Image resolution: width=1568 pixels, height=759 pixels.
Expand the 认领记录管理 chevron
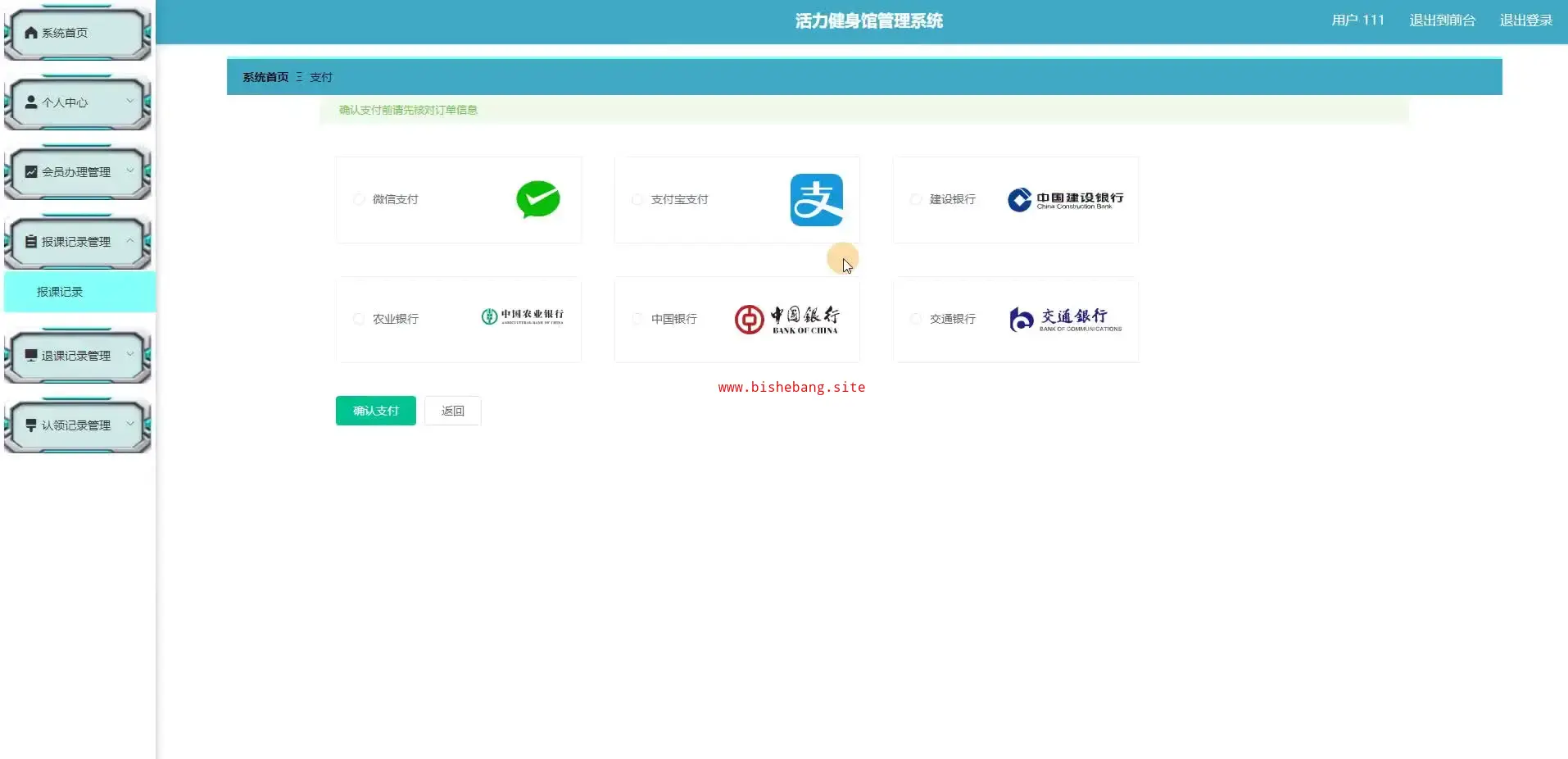pos(129,424)
